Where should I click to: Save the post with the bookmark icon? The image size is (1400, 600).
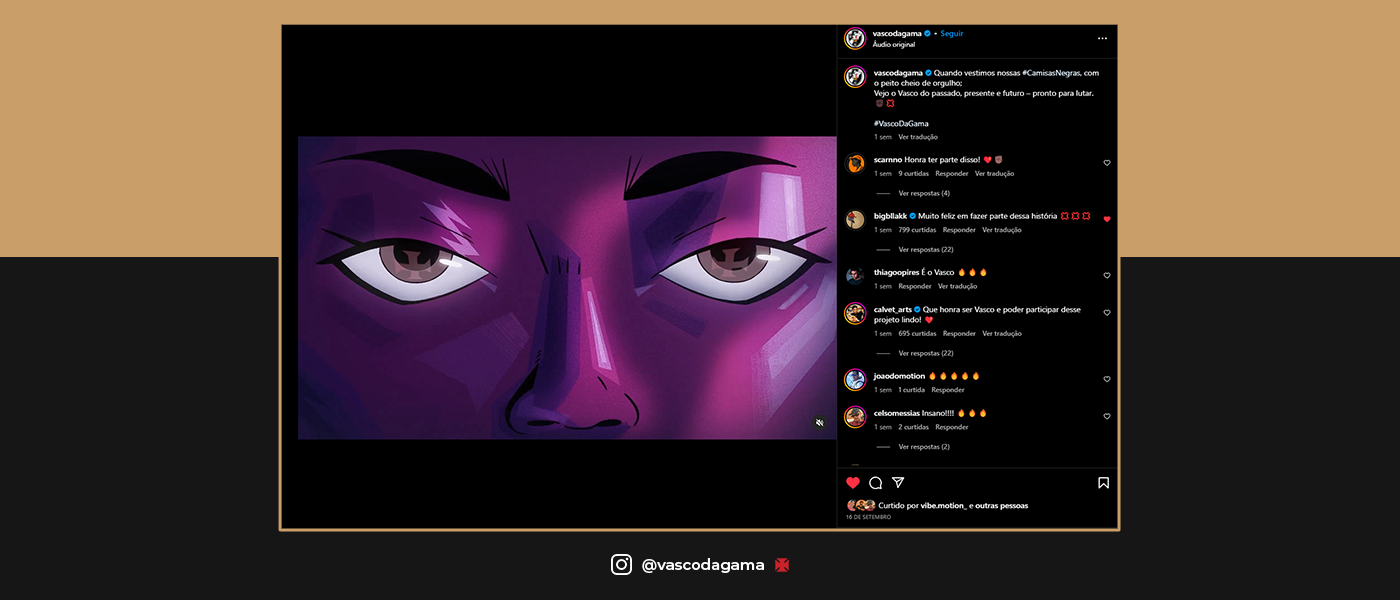1104,482
